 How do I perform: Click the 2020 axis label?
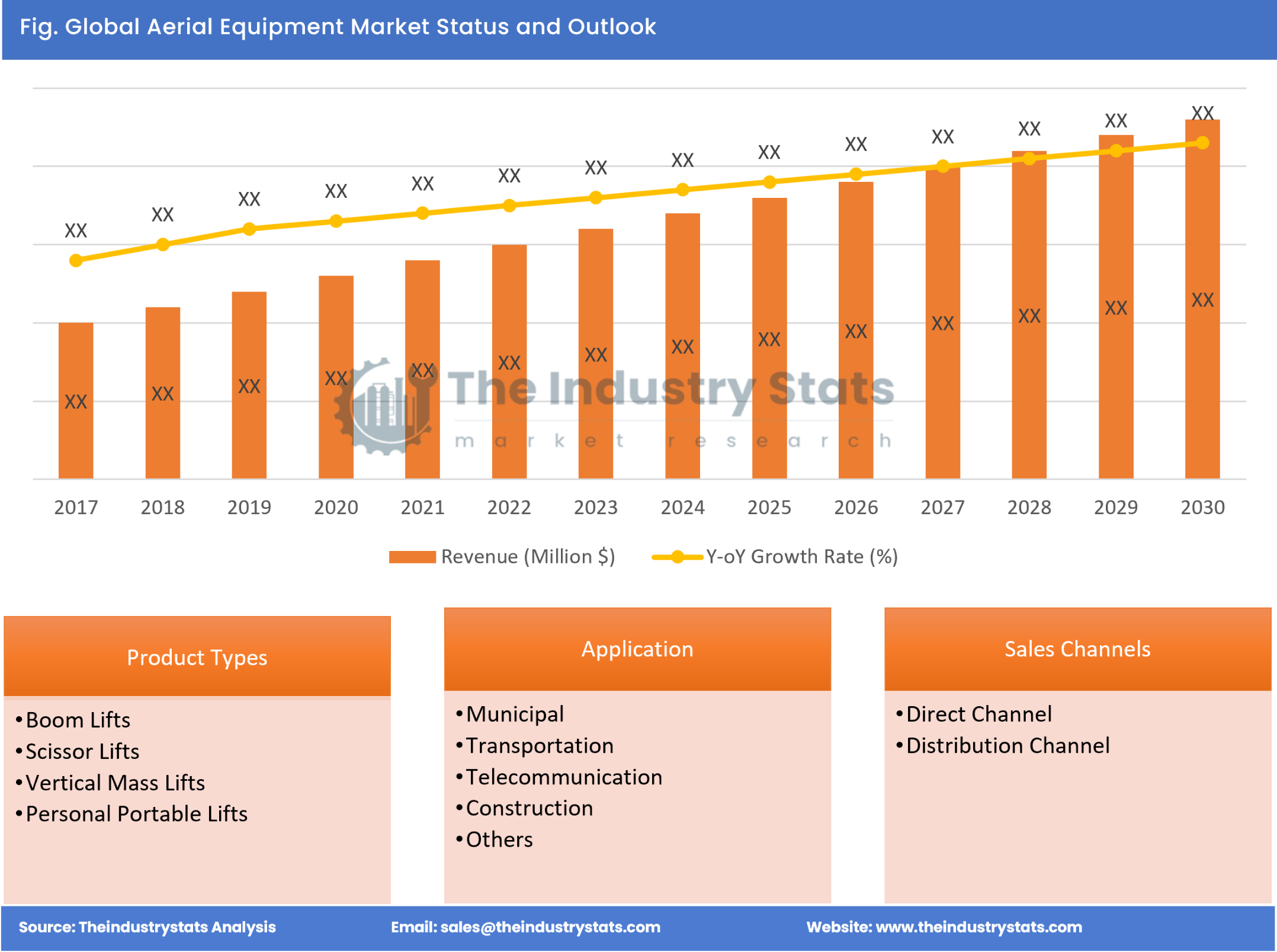pos(336,508)
